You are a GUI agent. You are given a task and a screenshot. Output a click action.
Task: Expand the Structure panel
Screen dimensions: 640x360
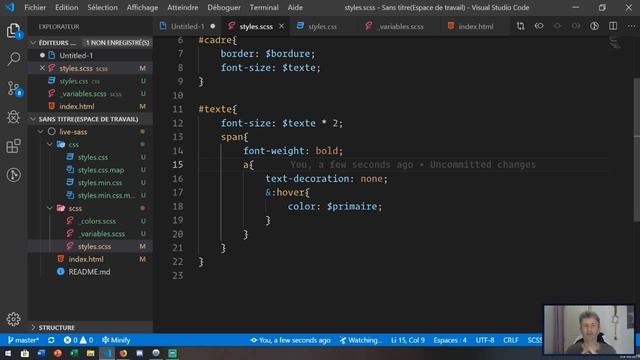(x=56, y=327)
